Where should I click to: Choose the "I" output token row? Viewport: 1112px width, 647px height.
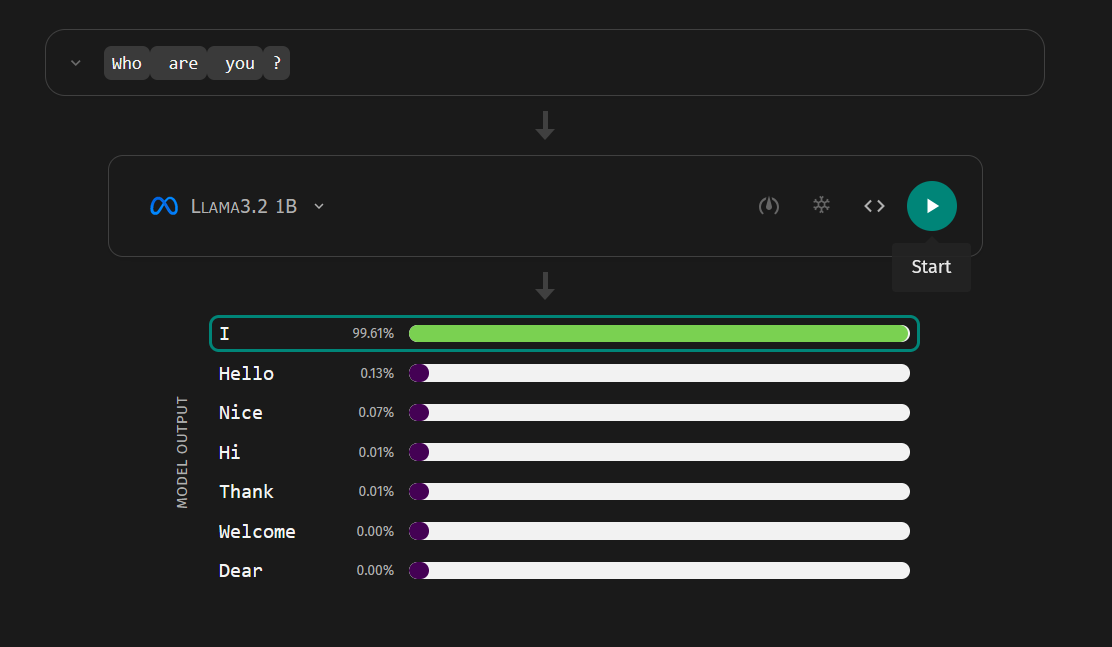click(x=565, y=333)
